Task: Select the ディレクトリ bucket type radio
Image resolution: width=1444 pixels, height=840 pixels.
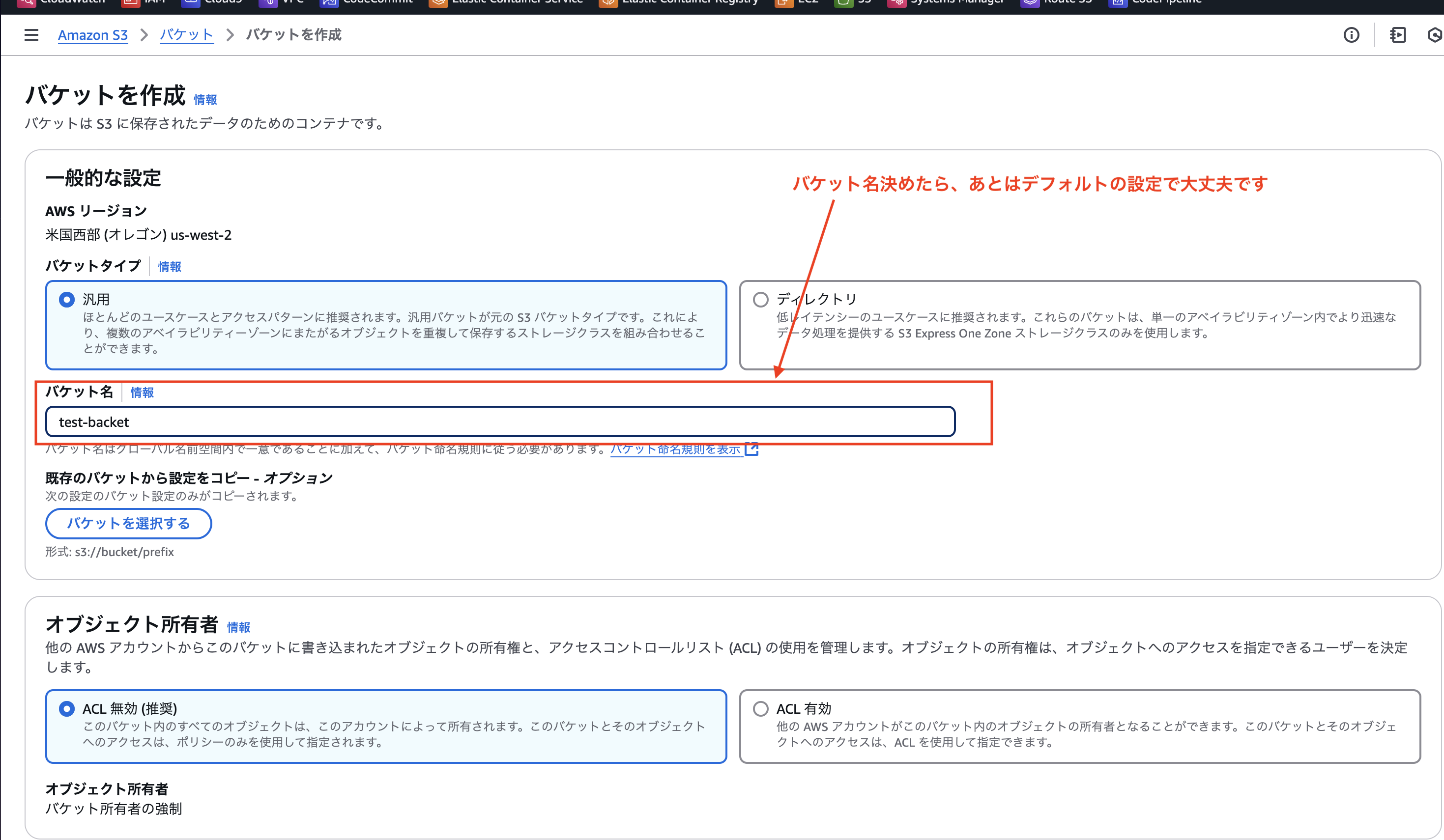Action: (760, 300)
